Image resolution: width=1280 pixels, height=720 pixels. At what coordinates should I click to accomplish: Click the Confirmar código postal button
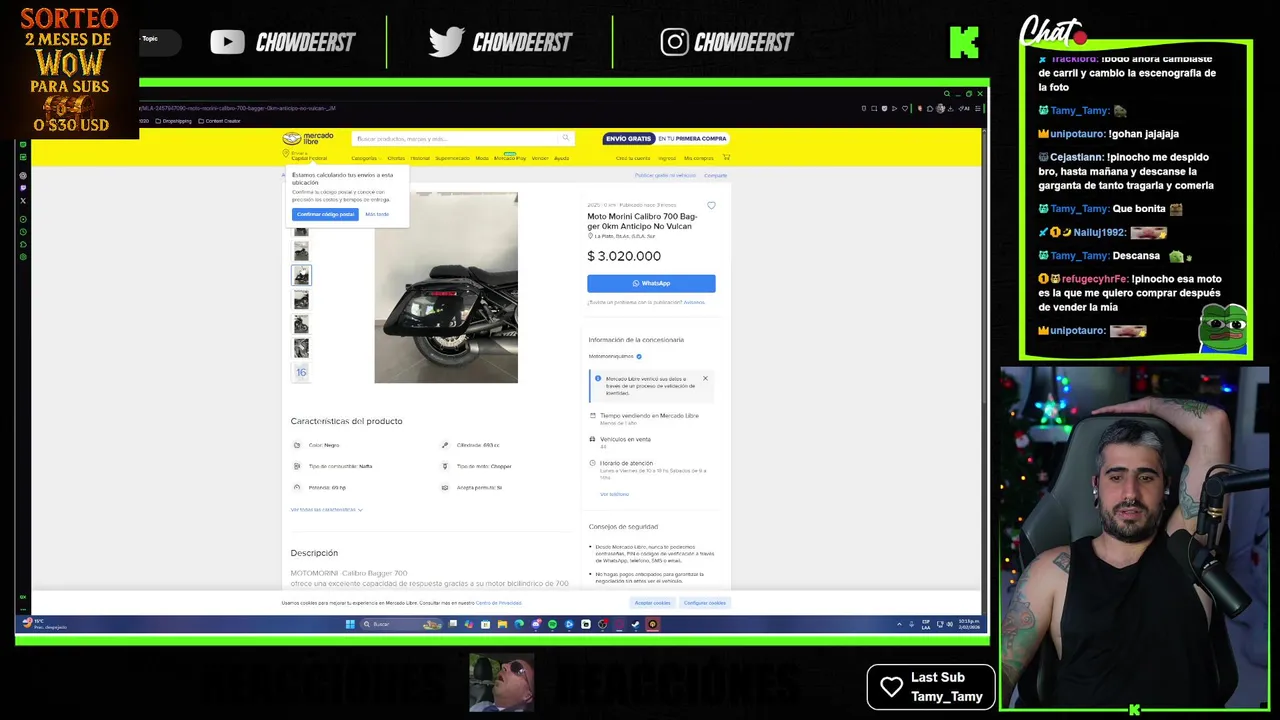coord(325,214)
